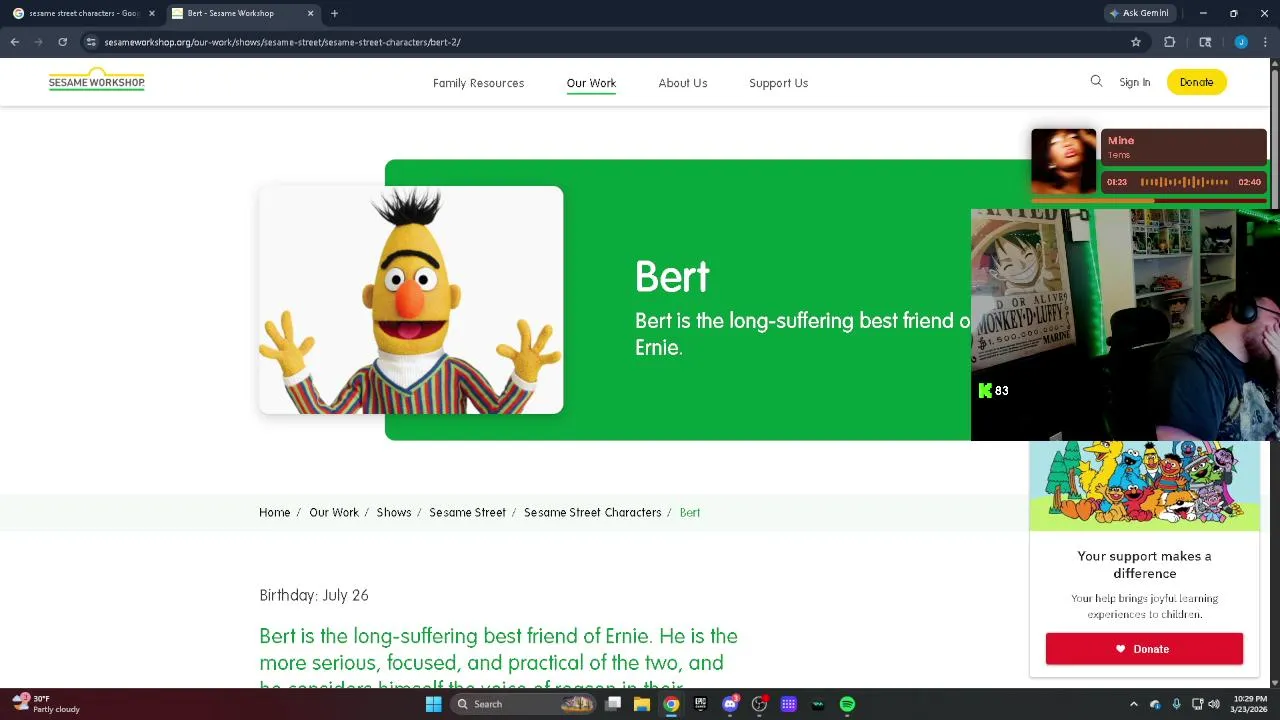Click the Bert character photo

pyautogui.click(x=411, y=300)
